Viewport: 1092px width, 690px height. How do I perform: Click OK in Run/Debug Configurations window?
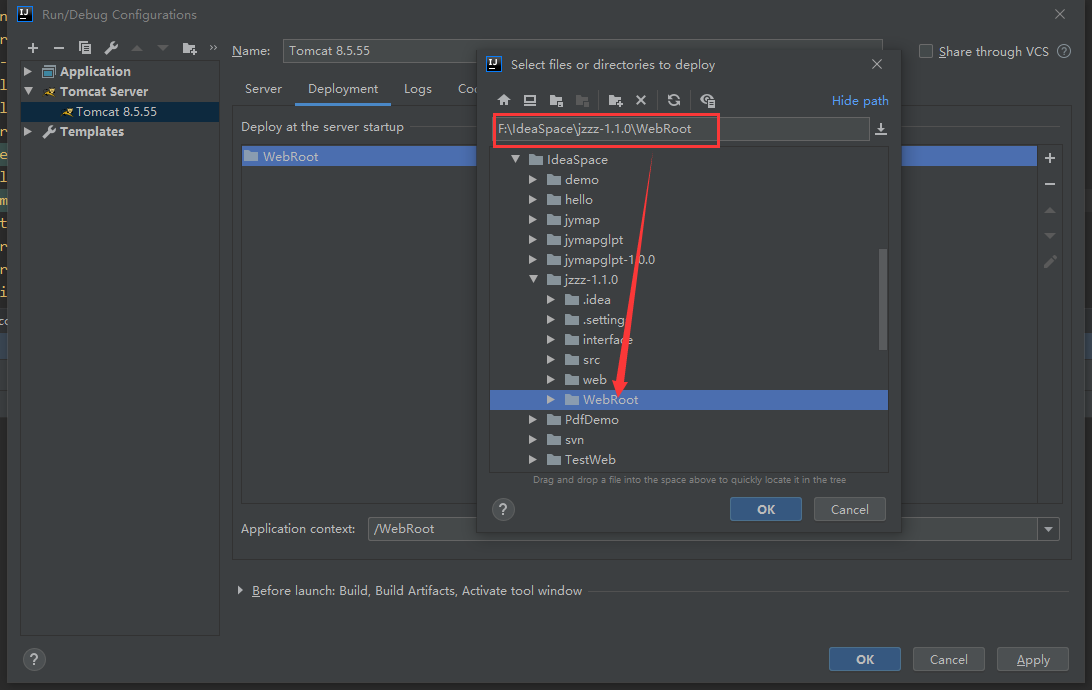point(864,659)
